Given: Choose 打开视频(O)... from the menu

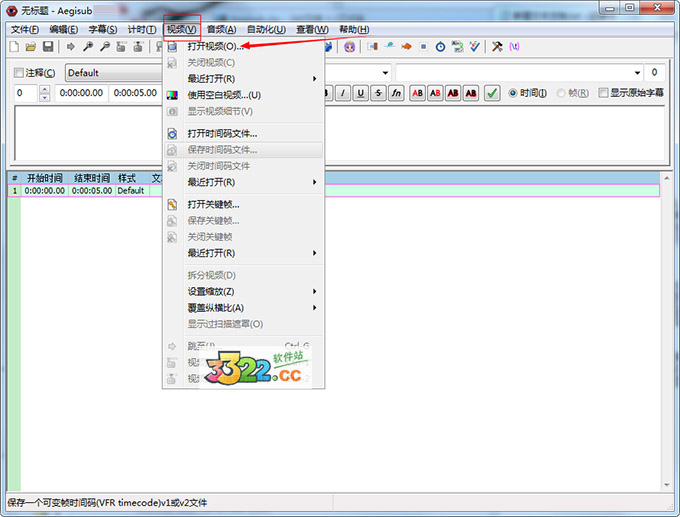Looking at the screenshot, I should (244, 46).
